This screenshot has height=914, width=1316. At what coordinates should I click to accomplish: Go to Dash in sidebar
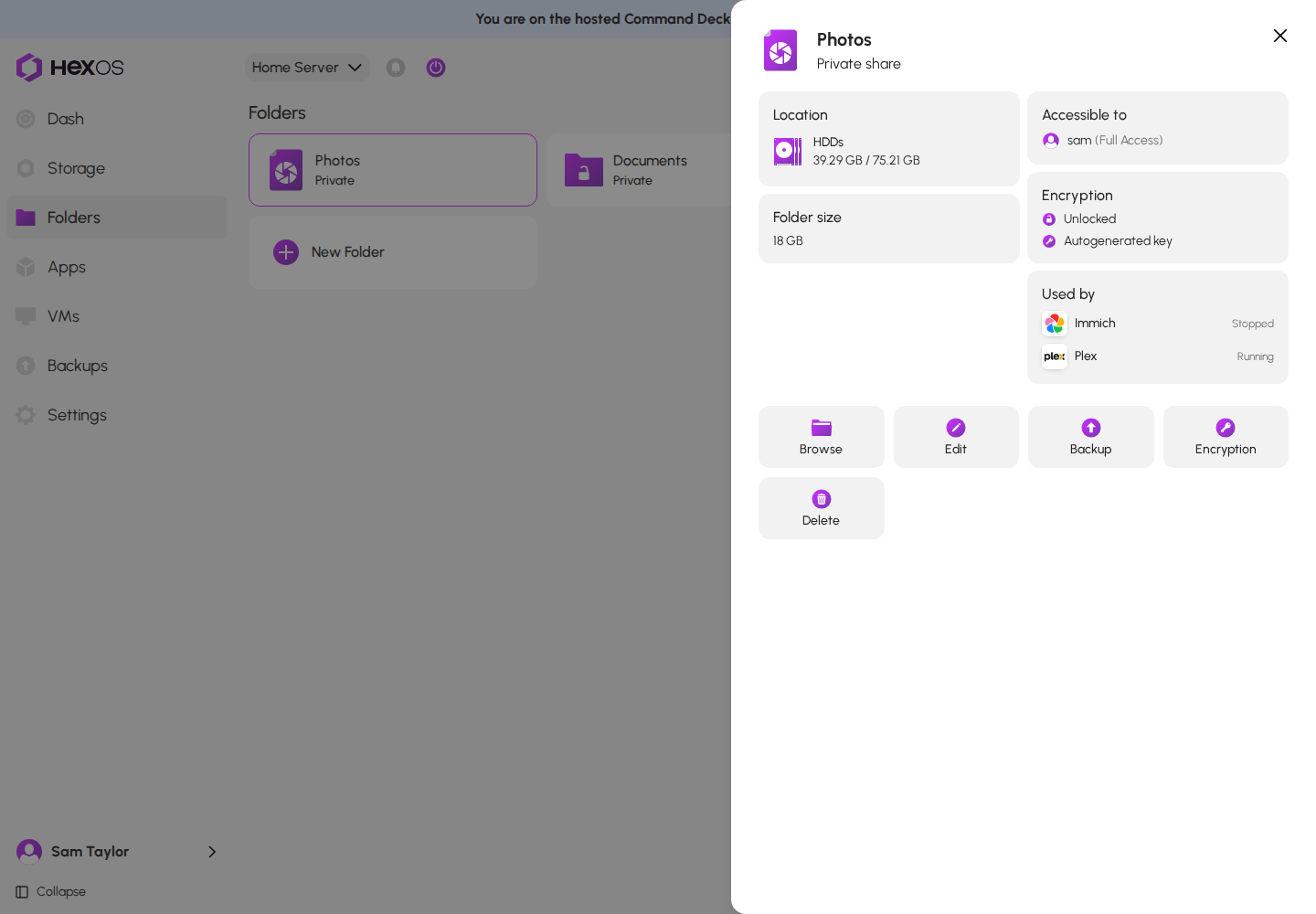click(117, 119)
